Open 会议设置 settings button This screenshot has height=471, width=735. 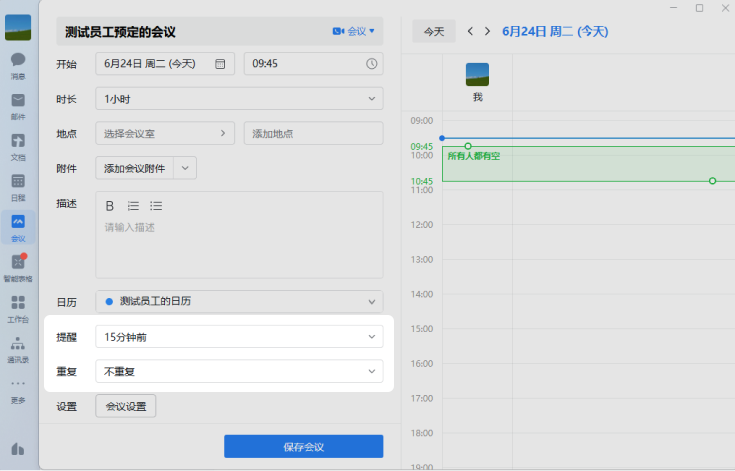126,406
